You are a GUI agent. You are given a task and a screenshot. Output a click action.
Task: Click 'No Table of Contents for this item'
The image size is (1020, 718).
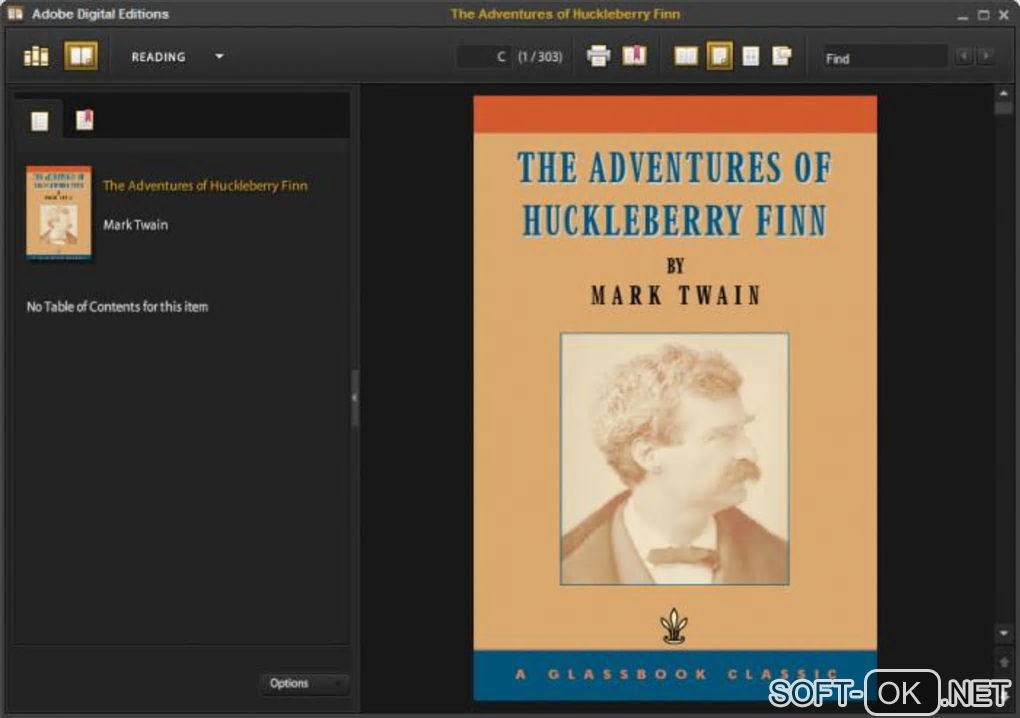coord(117,307)
